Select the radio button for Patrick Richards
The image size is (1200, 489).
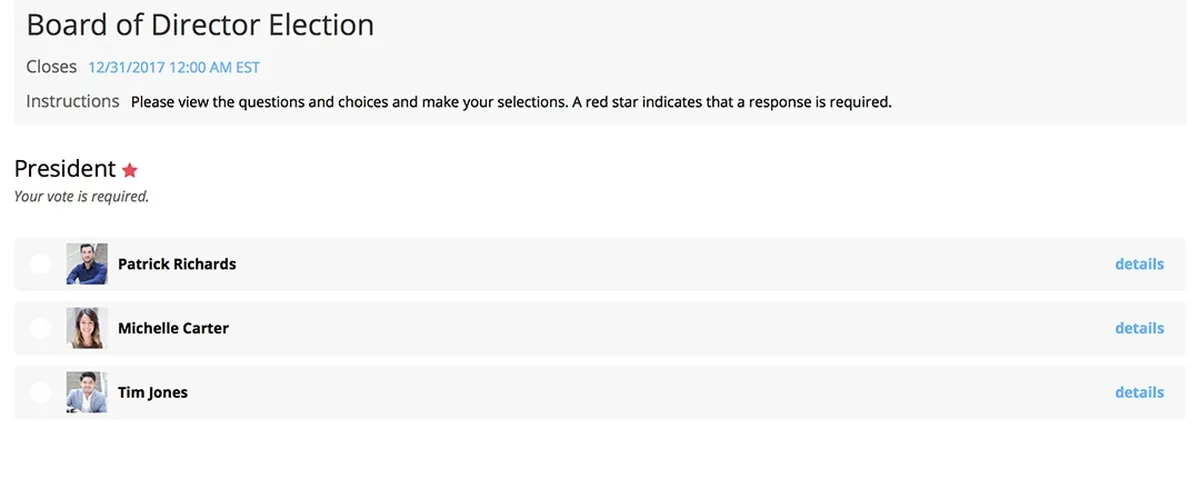40,264
